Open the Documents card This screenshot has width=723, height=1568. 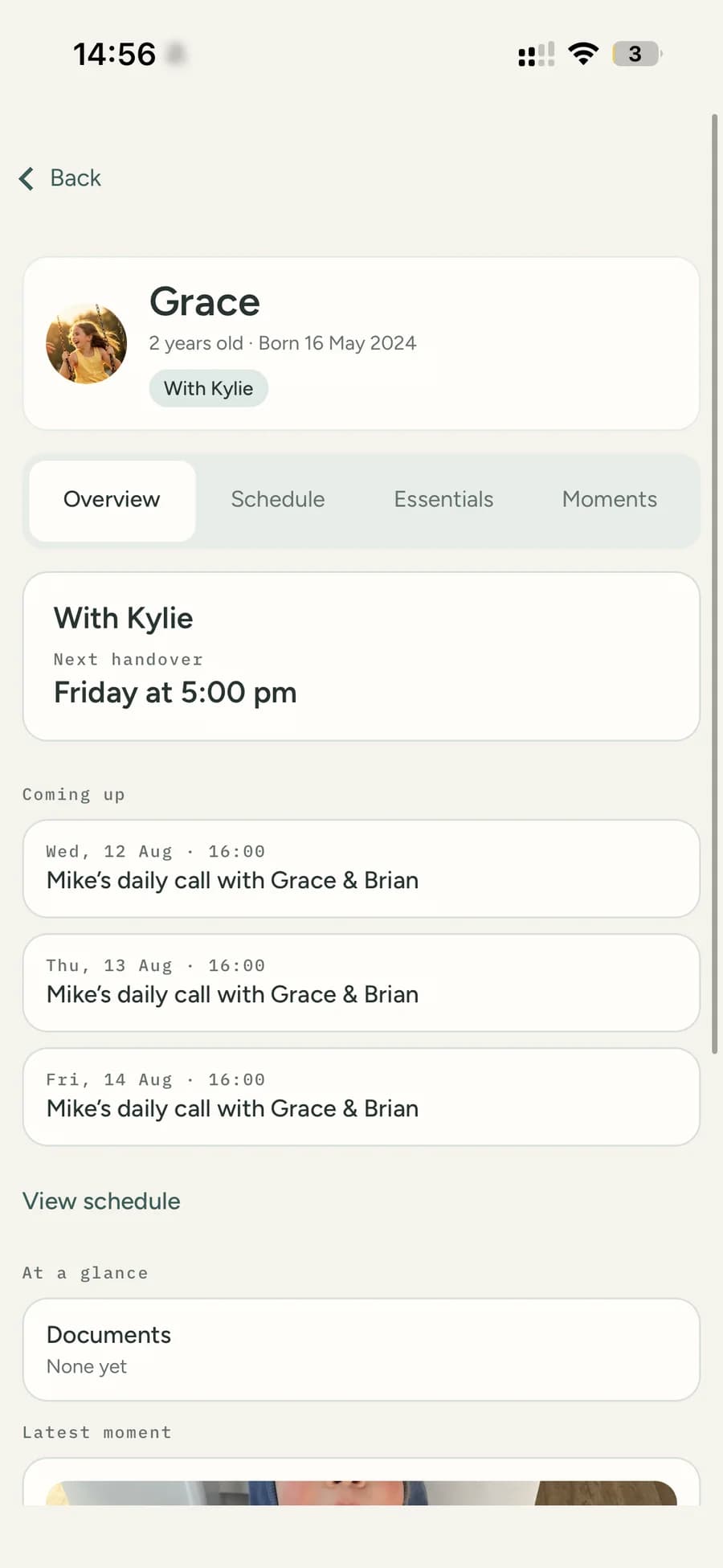[x=361, y=1349]
